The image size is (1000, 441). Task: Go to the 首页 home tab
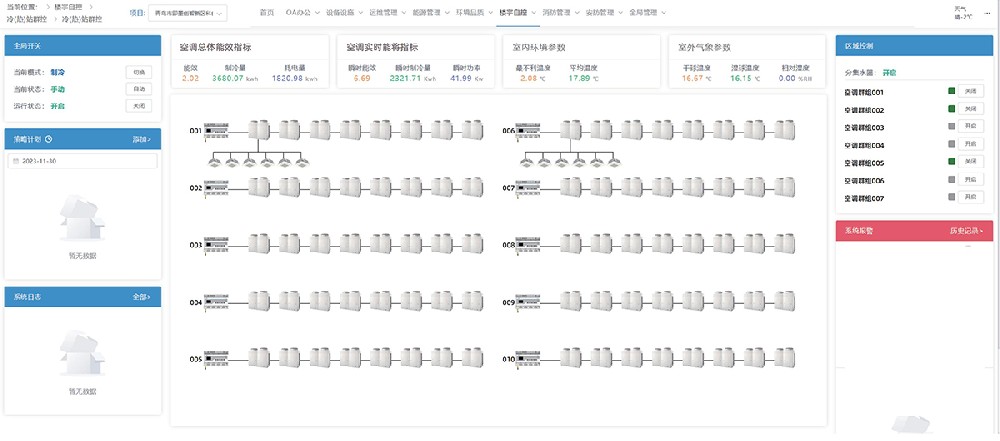(264, 14)
